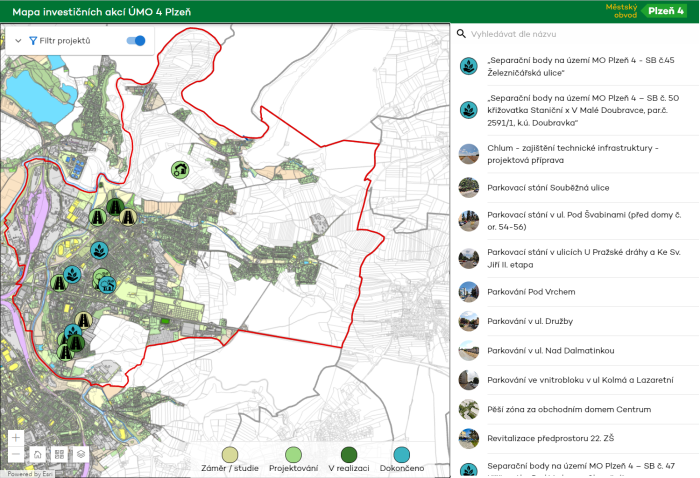Click the home default extent button
This screenshot has width=700, height=478.
pyautogui.click(x=37, y=453)
